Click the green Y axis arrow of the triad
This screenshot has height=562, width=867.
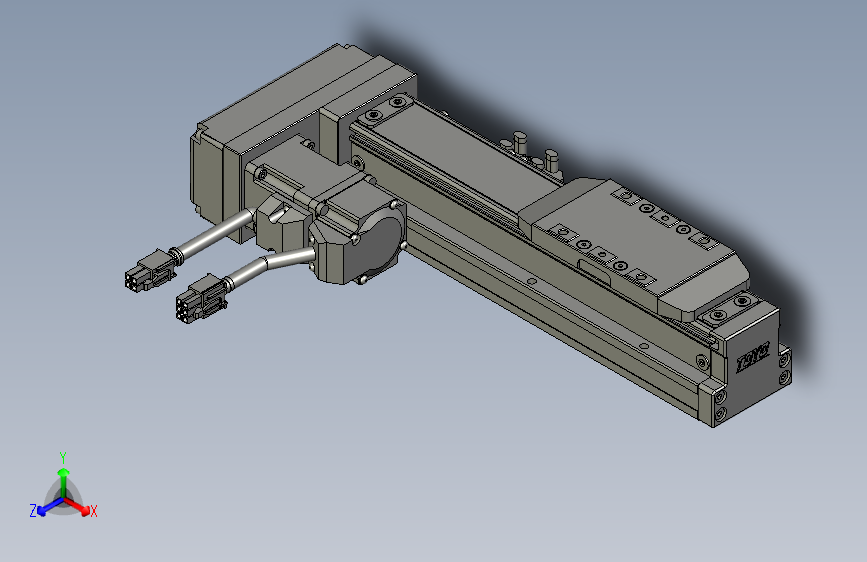[64, 482]
